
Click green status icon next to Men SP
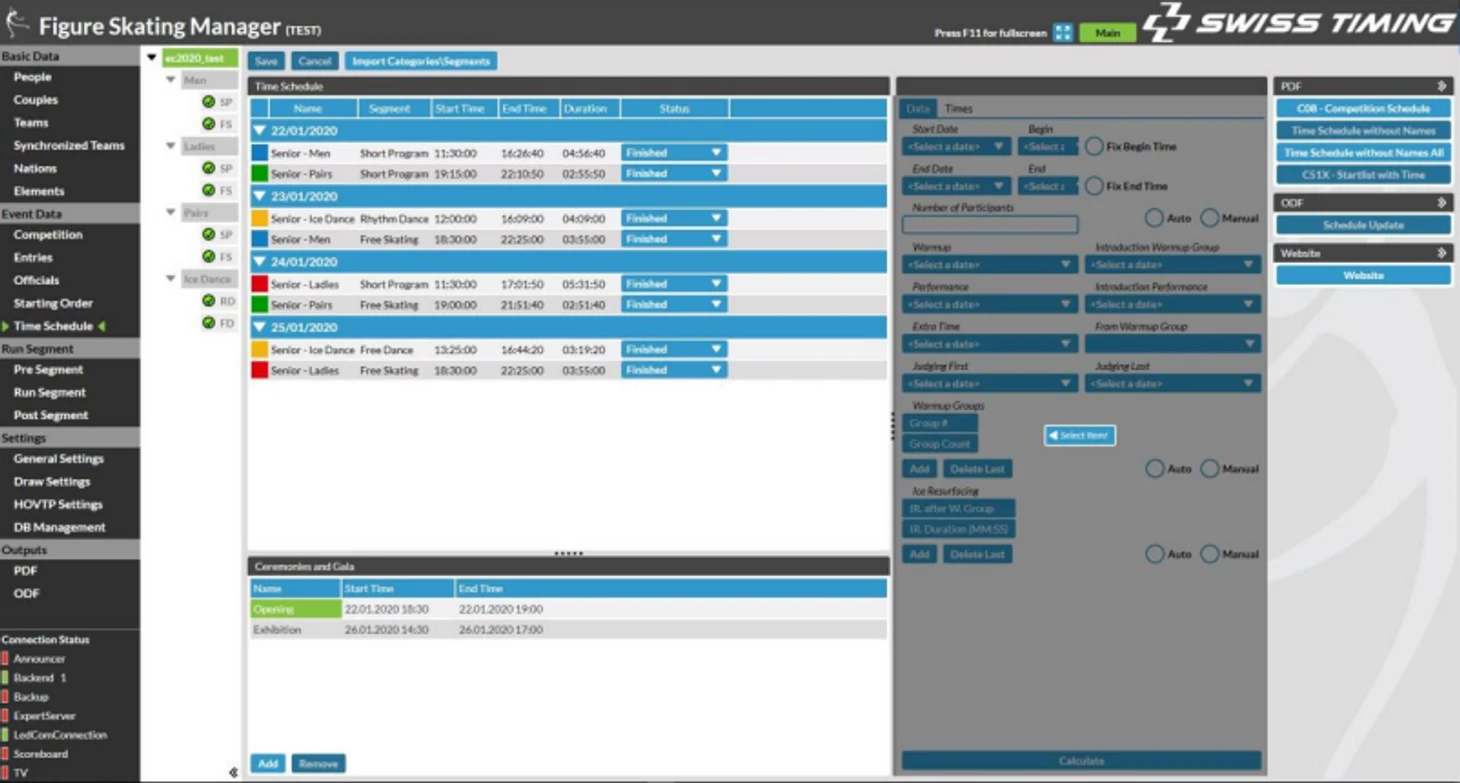click(x=208, y=102)
